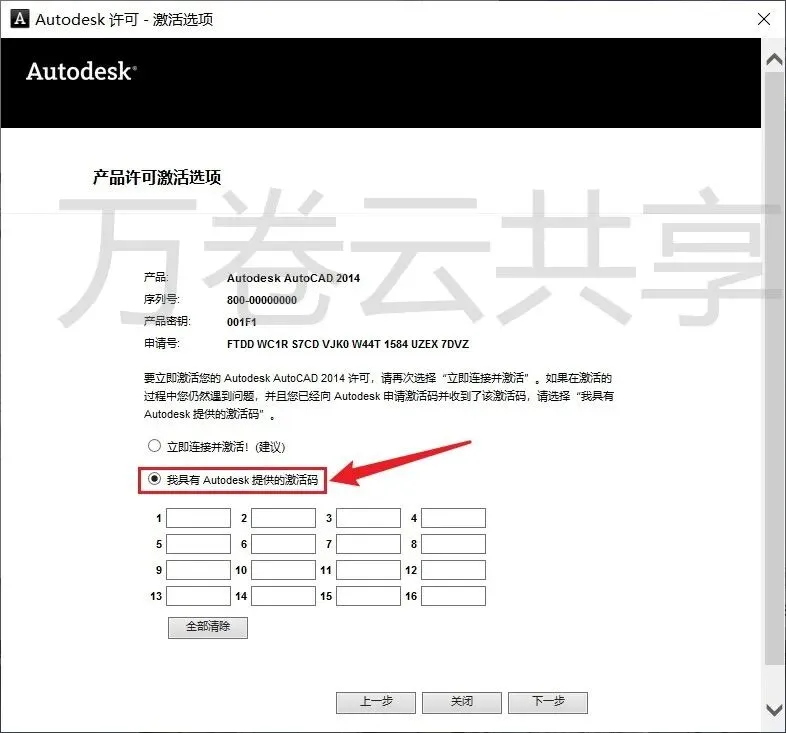Screen dimensions: 786x733
Task: Click activation code field 3
Action: (368, 518)
